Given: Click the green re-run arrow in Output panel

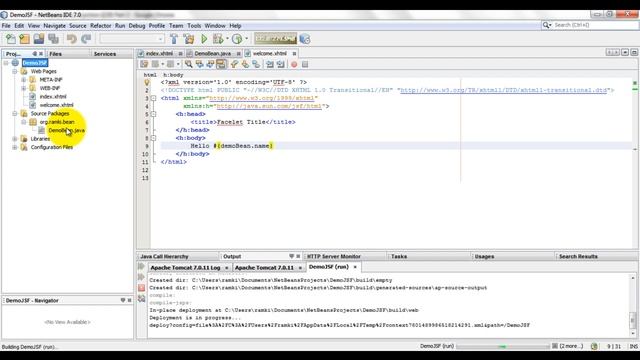Looking at the screenshot, I should coord(142,267).
